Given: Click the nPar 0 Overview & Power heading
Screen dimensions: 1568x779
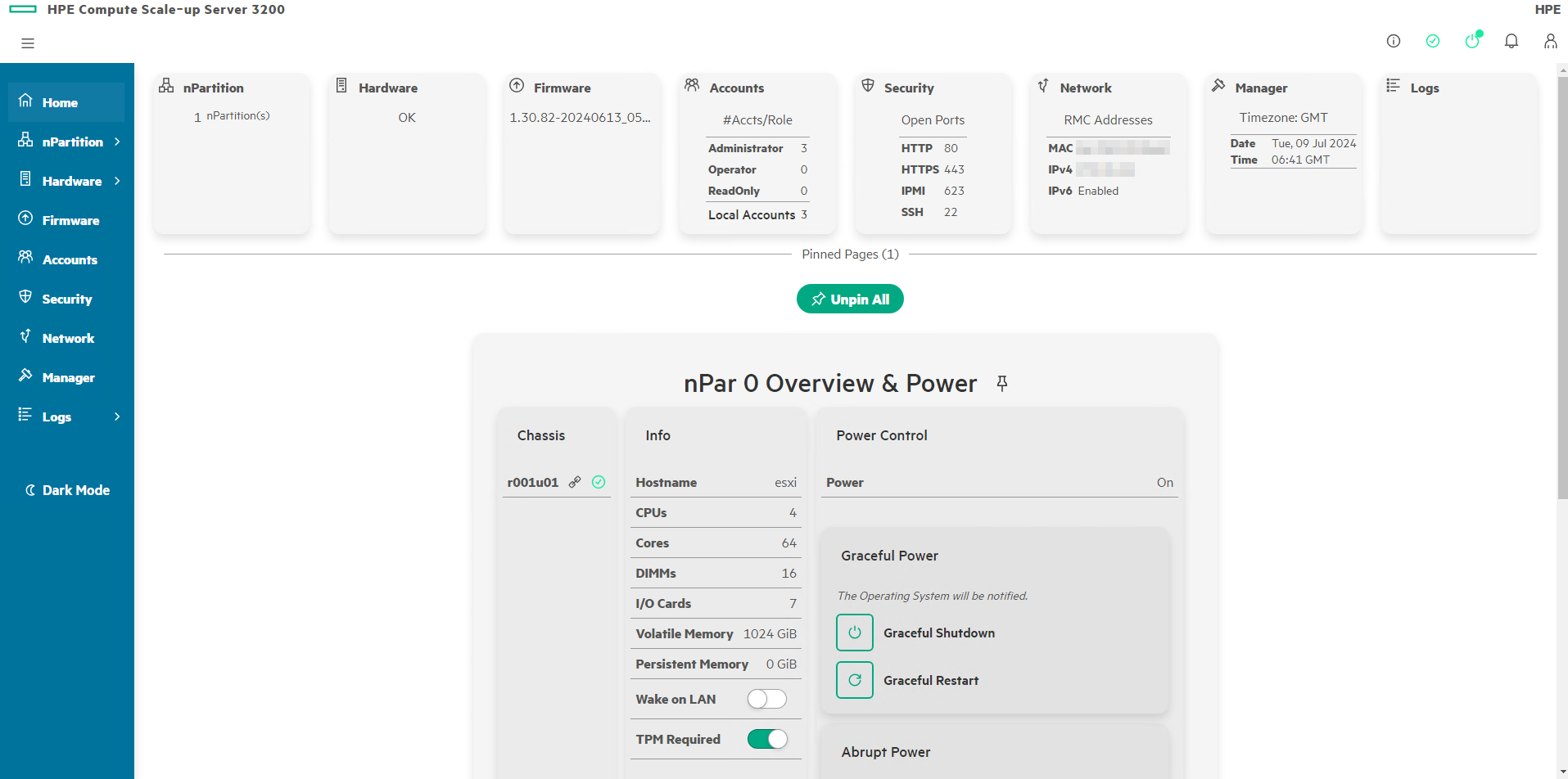Looking at the screenshot, I should point(830,383).
